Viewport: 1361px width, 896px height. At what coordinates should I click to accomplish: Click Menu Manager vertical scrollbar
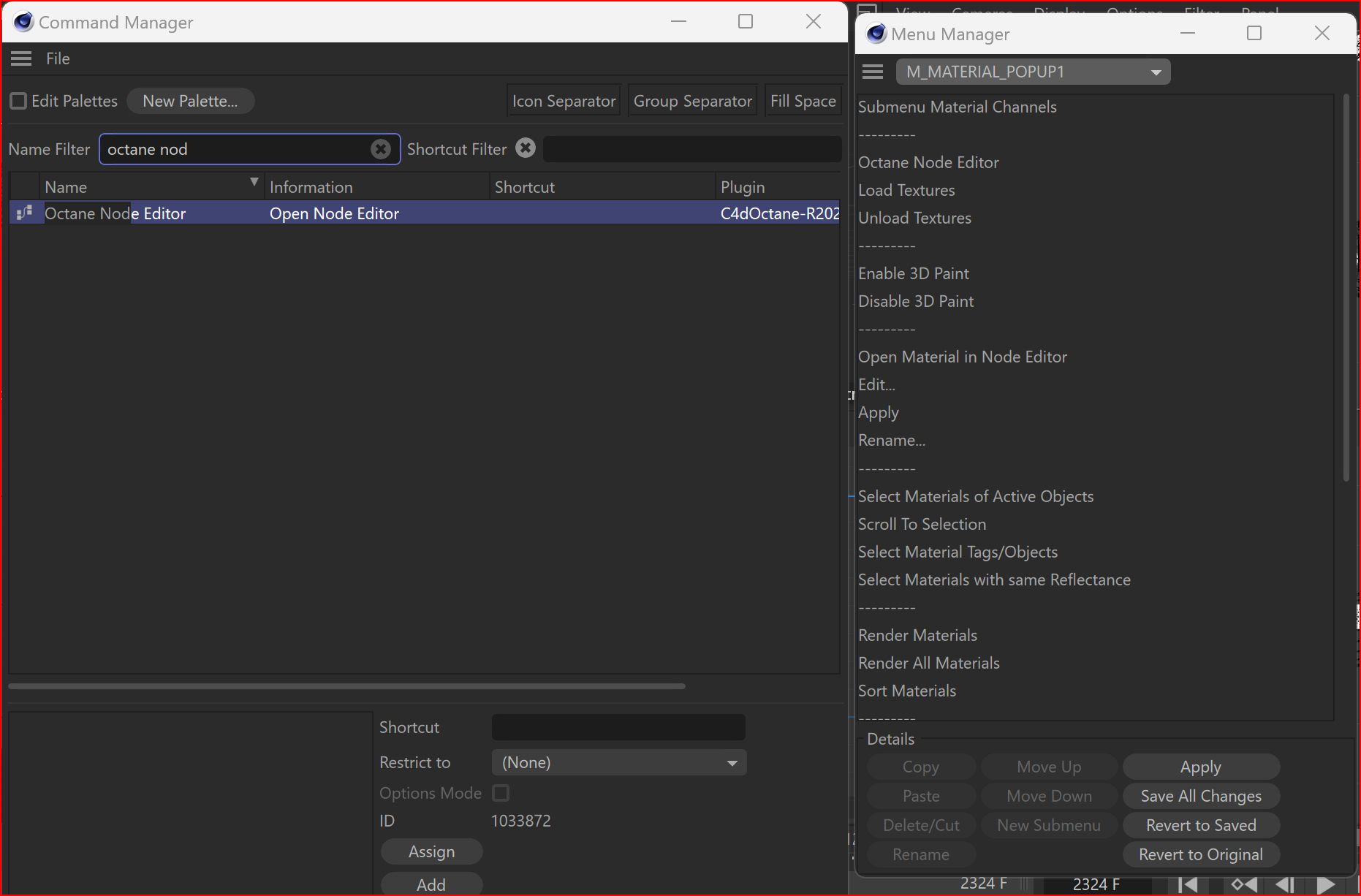click(x=1346, y=287)
